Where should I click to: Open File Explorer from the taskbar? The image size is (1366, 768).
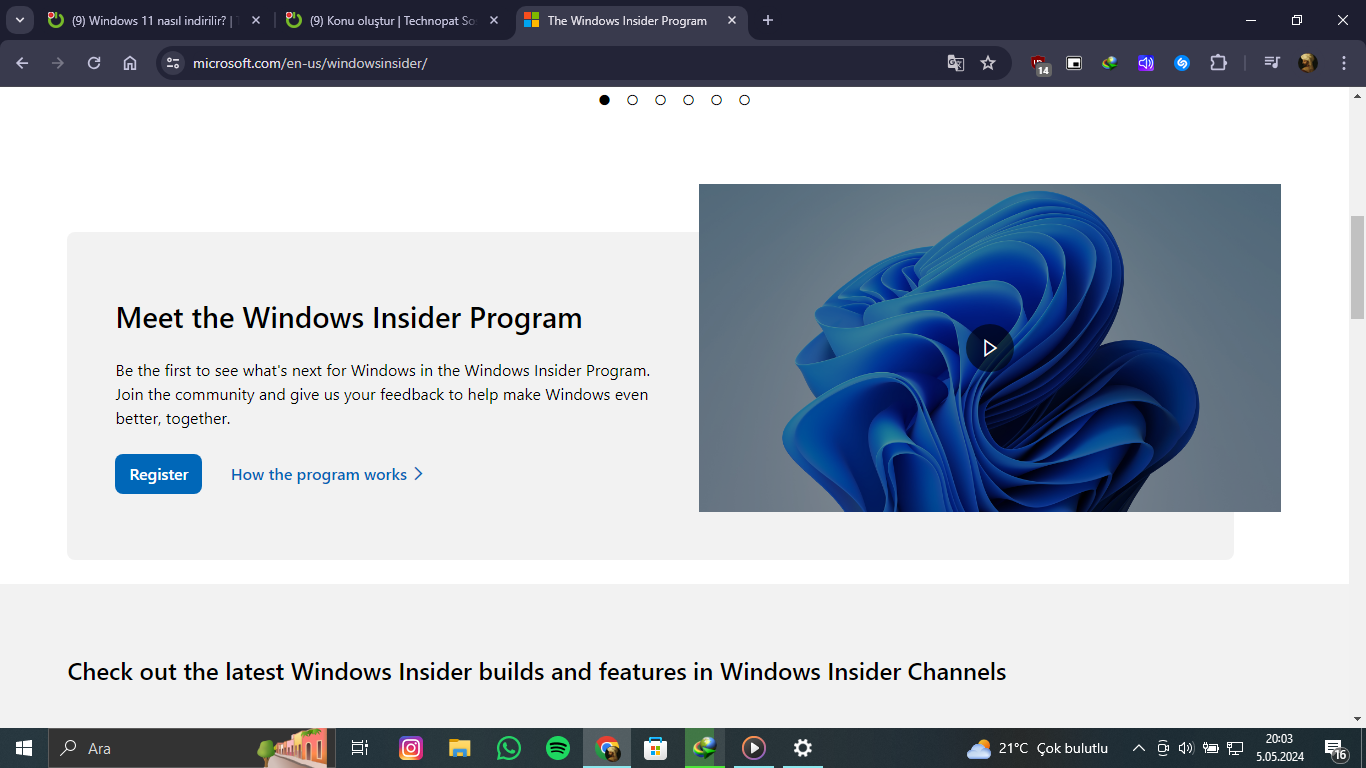[x=460, y=748]
